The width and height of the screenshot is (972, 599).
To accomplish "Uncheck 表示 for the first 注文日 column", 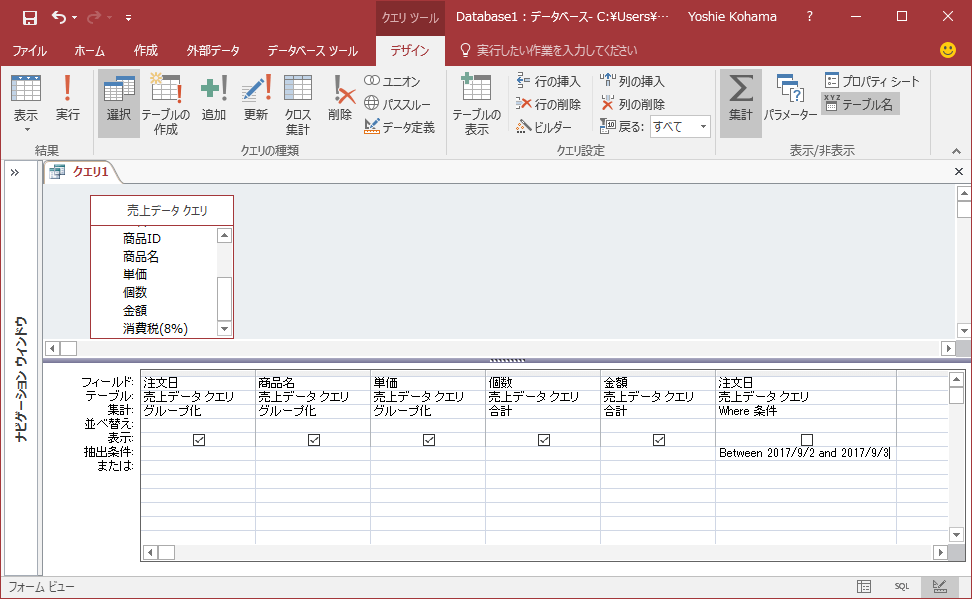I will 198,440.
